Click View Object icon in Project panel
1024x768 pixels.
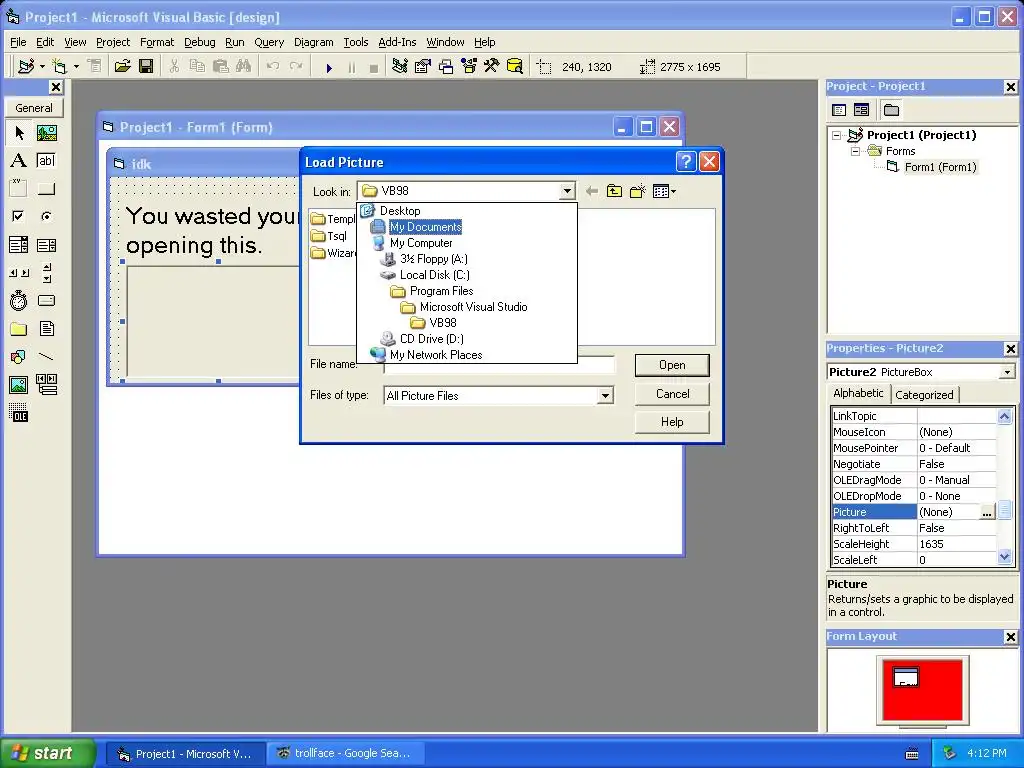(x=861, y=110)
